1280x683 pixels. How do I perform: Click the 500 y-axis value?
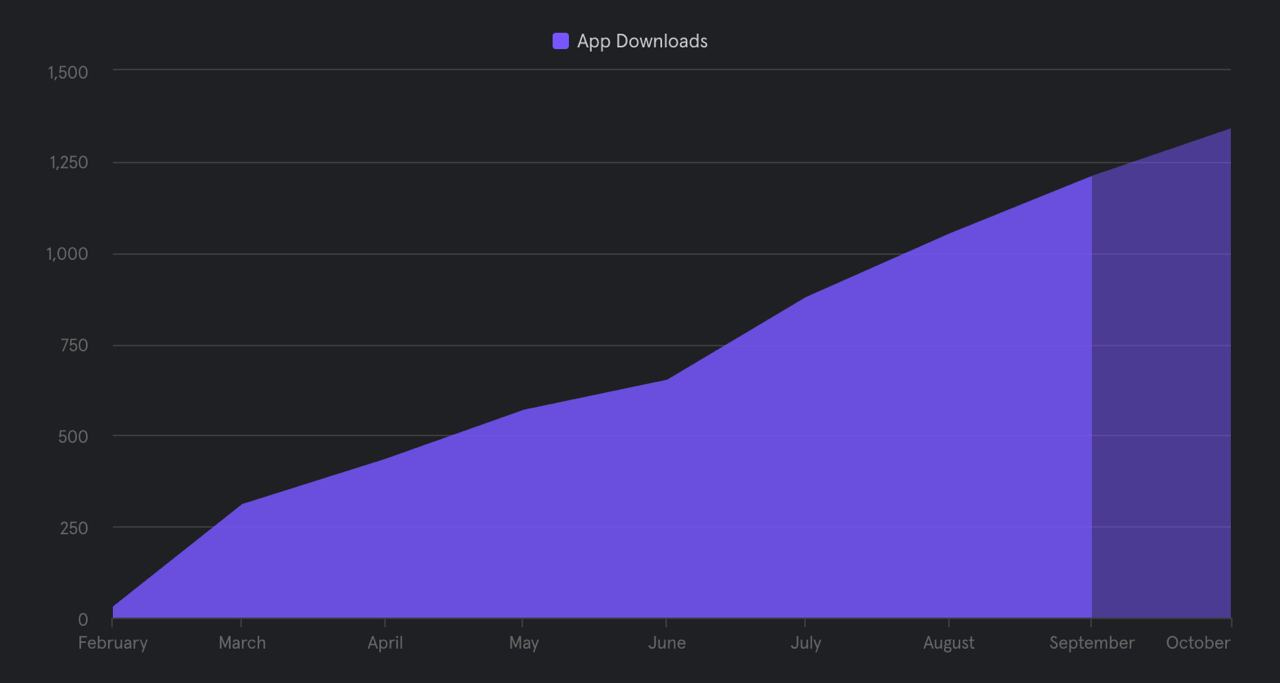[x=74, y=437]
